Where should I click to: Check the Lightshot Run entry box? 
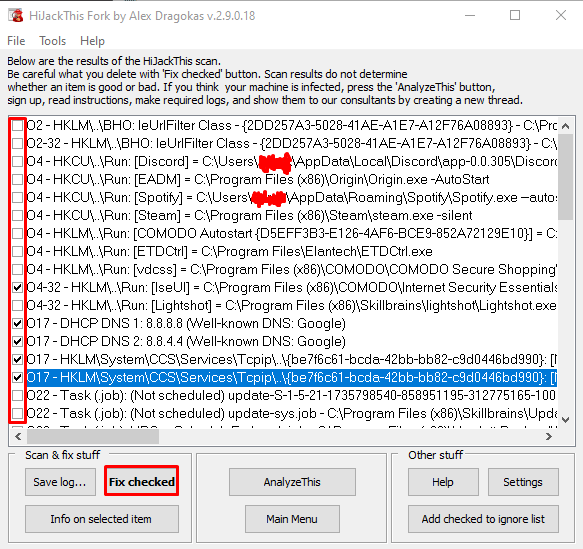pos(17,306)
